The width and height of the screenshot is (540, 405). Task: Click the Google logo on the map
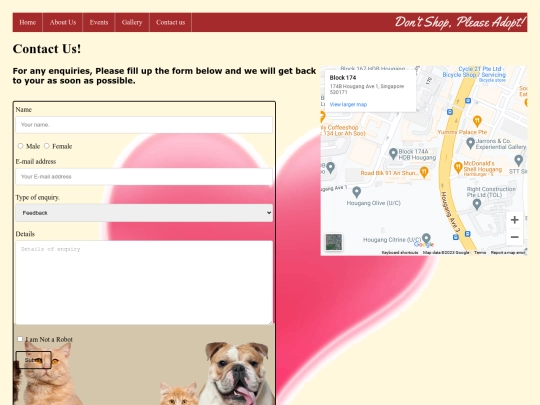point(424,244)
